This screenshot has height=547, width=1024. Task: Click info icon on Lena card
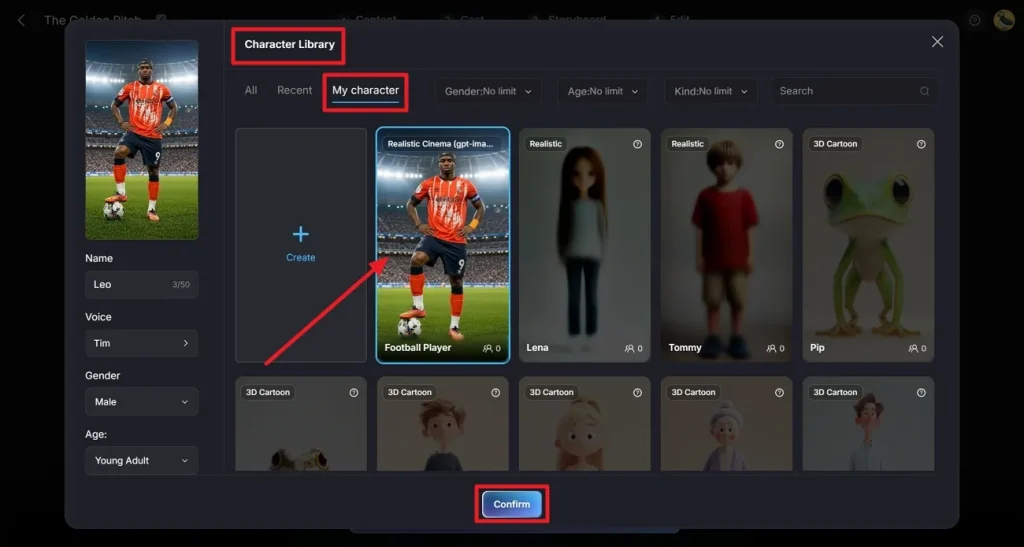tap(637, 144)
